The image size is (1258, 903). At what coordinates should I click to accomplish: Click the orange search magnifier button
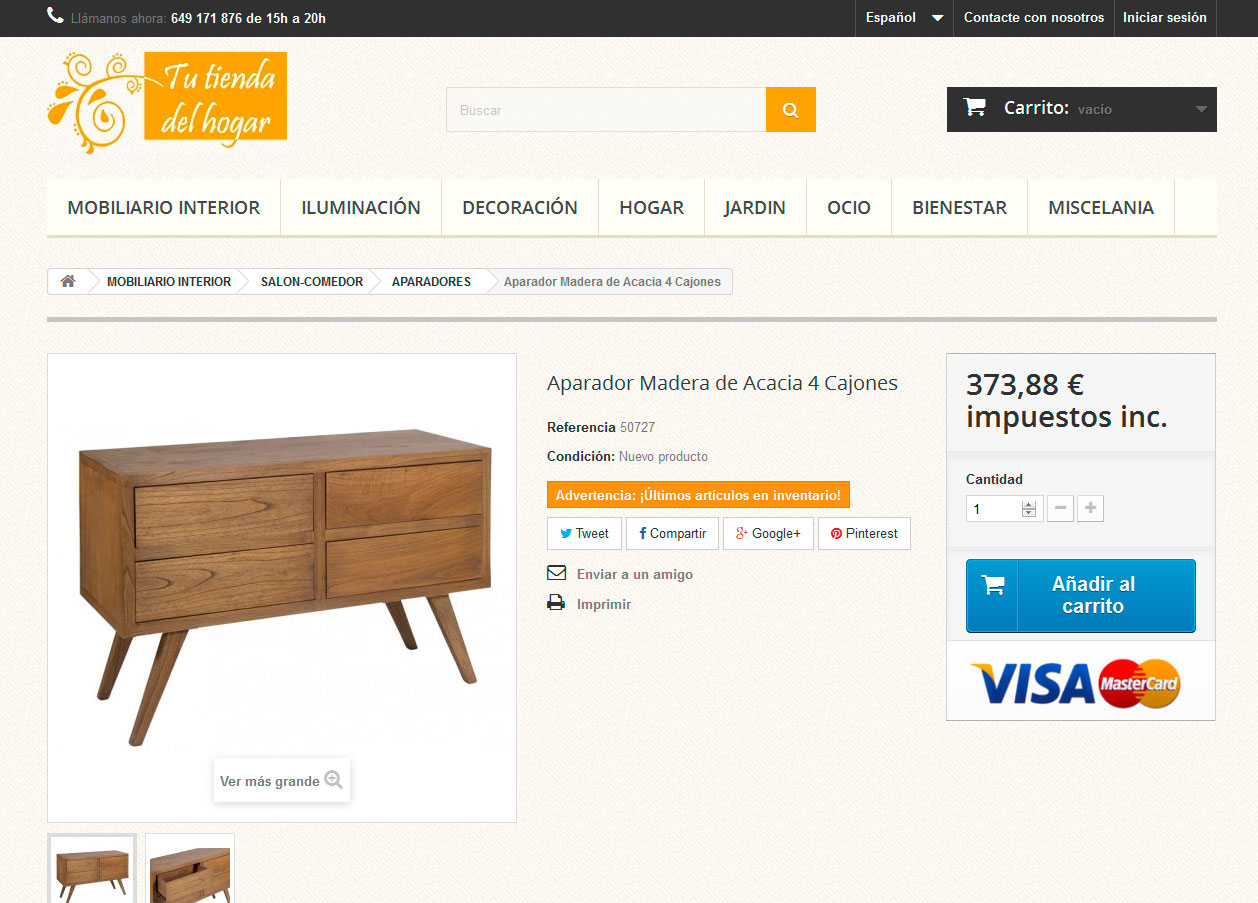point(790,110)
